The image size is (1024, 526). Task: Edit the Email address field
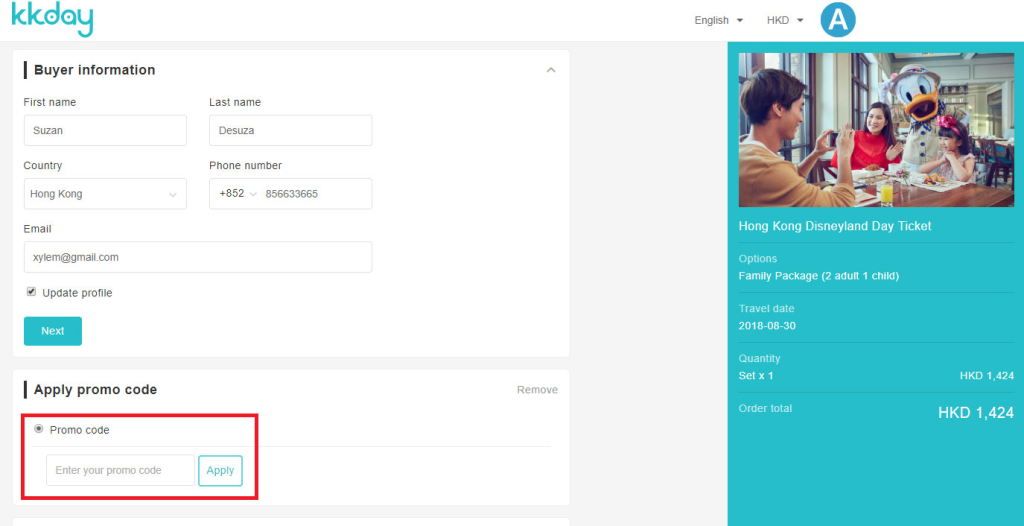pyautogui.click(x=198, y=257)
